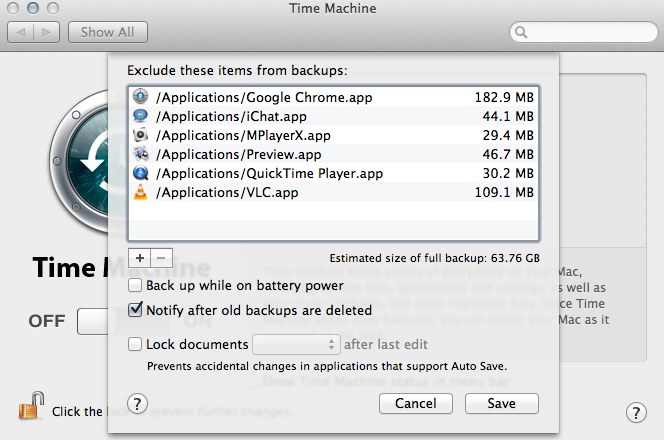
Task: Click the 182.9 MB size value
Action: coord(504,97)
